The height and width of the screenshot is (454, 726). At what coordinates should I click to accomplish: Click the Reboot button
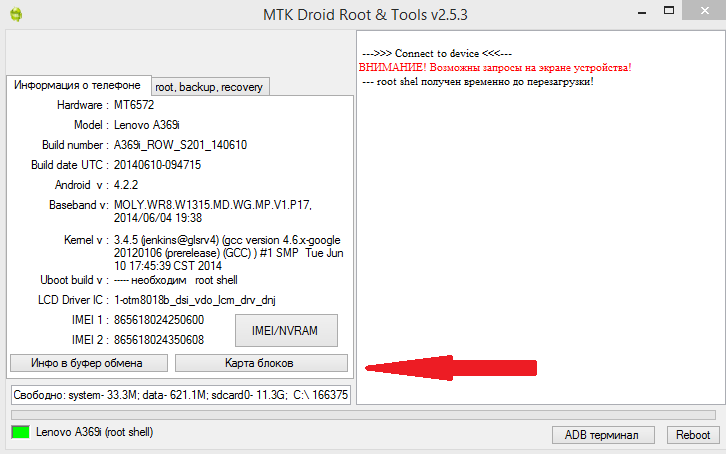tap(693, 435)
